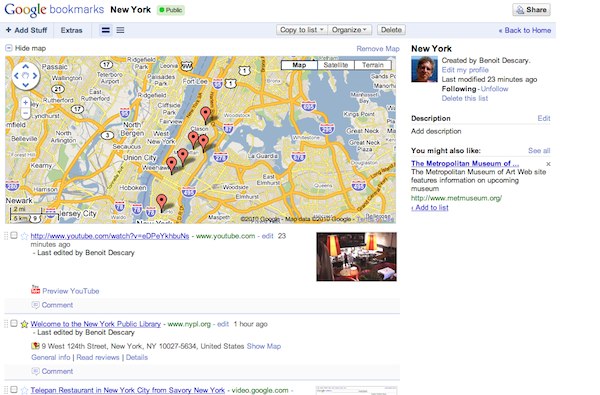Screen dimensions: 600x395
Task: Click Benoit Descary profile photo
Action: pyautogui.click(x=424, y=69)
